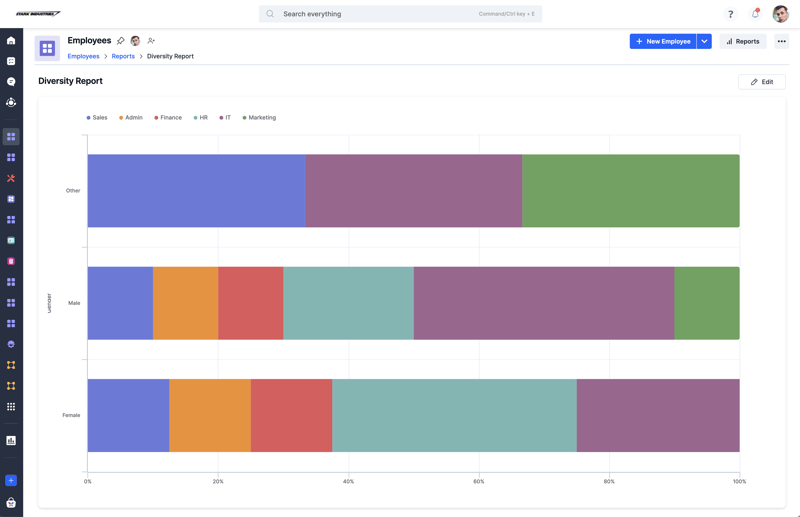Click the Search everything field
This screenshot has height=517, width=800.
coord(400,14)
